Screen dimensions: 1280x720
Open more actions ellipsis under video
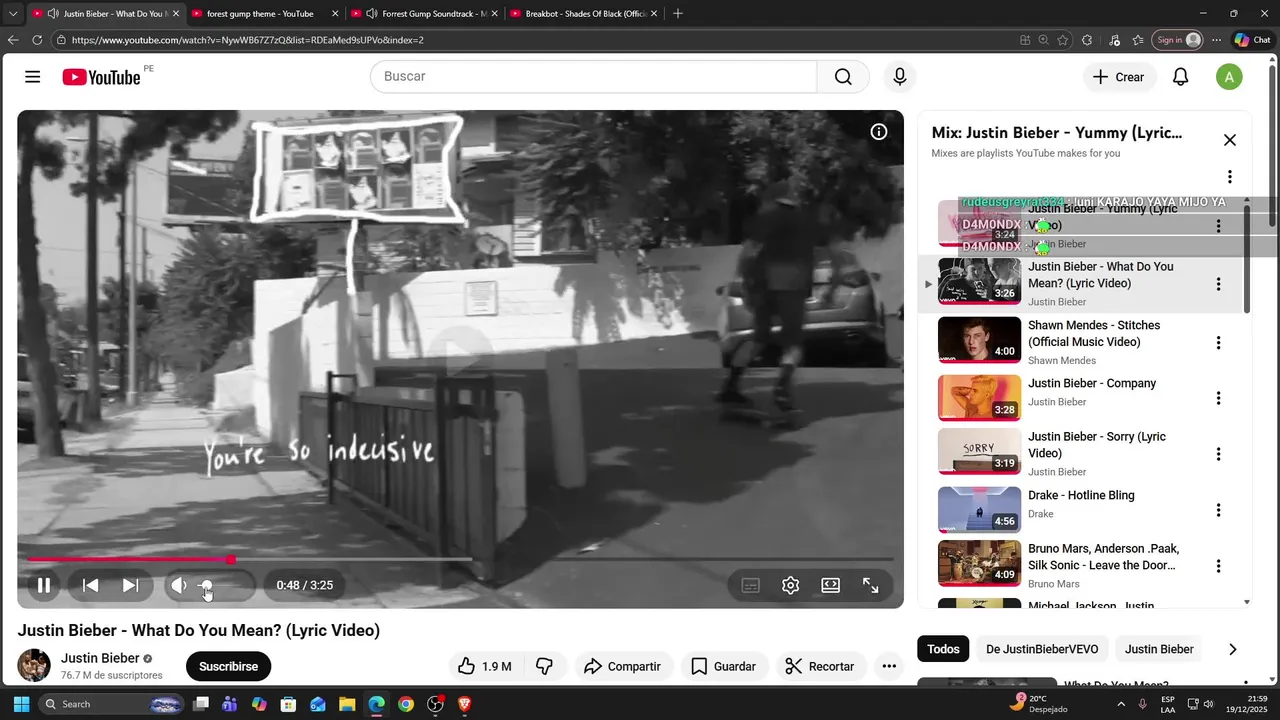889,666
